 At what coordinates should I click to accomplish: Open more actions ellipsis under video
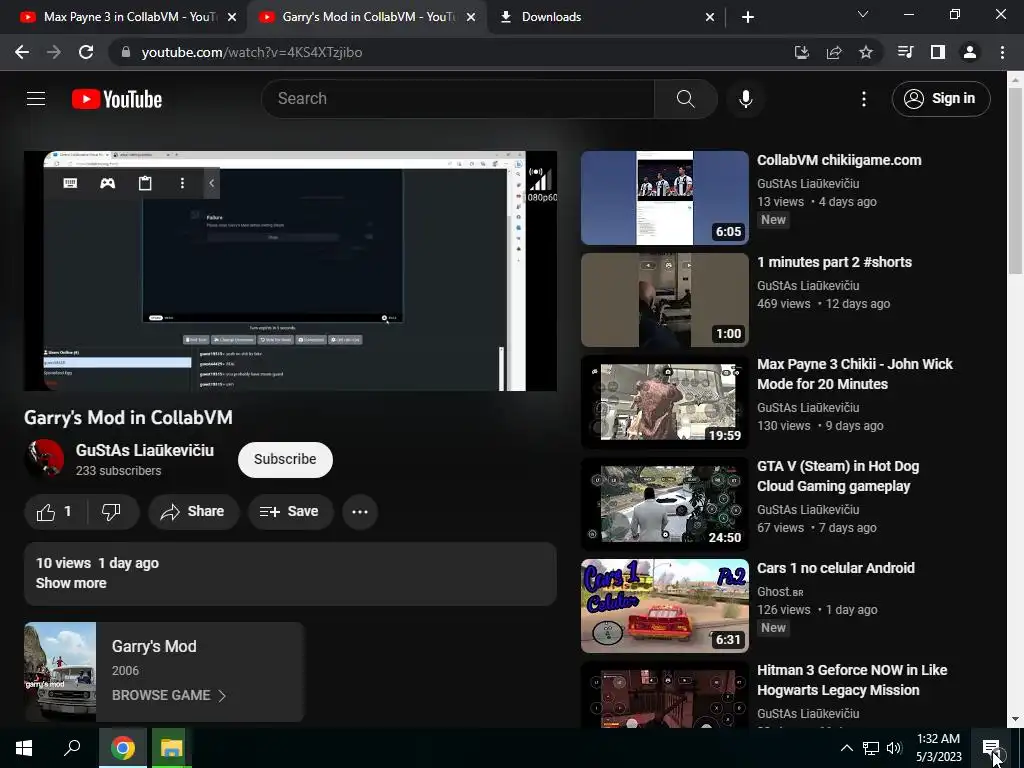click(360, 511)
